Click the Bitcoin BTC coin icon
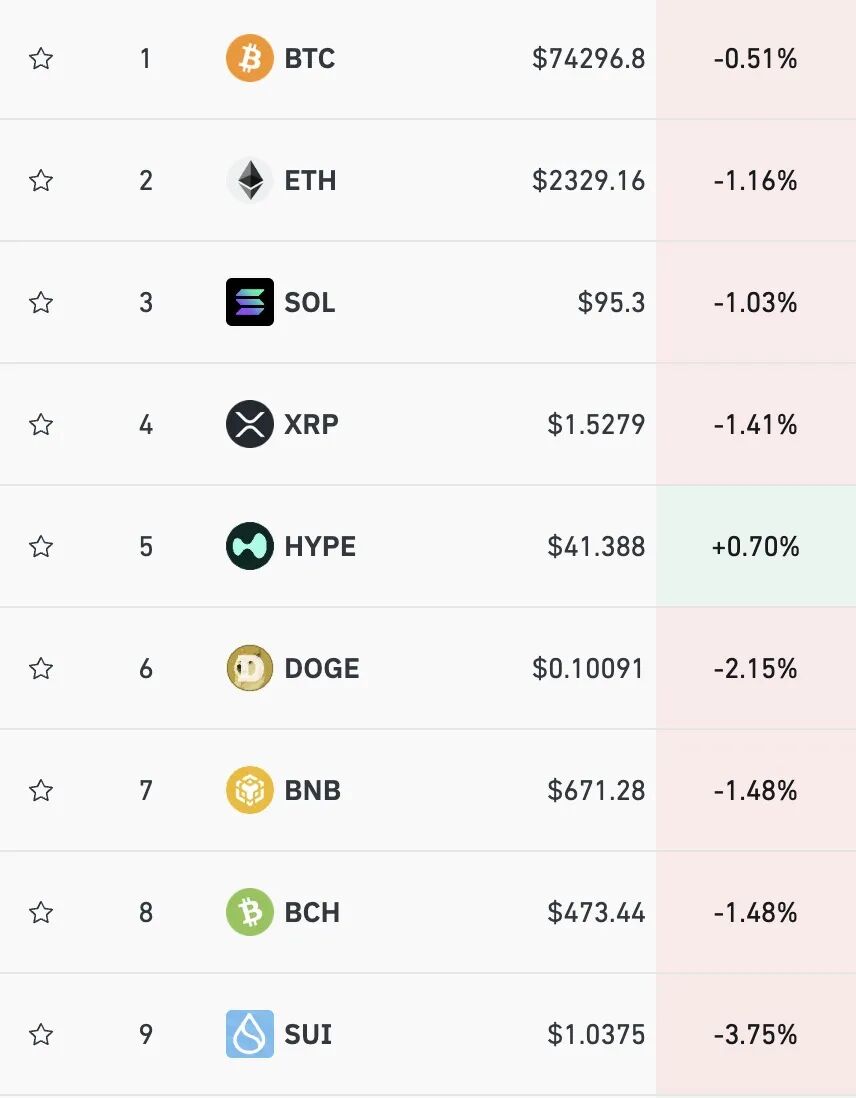 pyautogui.click(x=250, y=58)
